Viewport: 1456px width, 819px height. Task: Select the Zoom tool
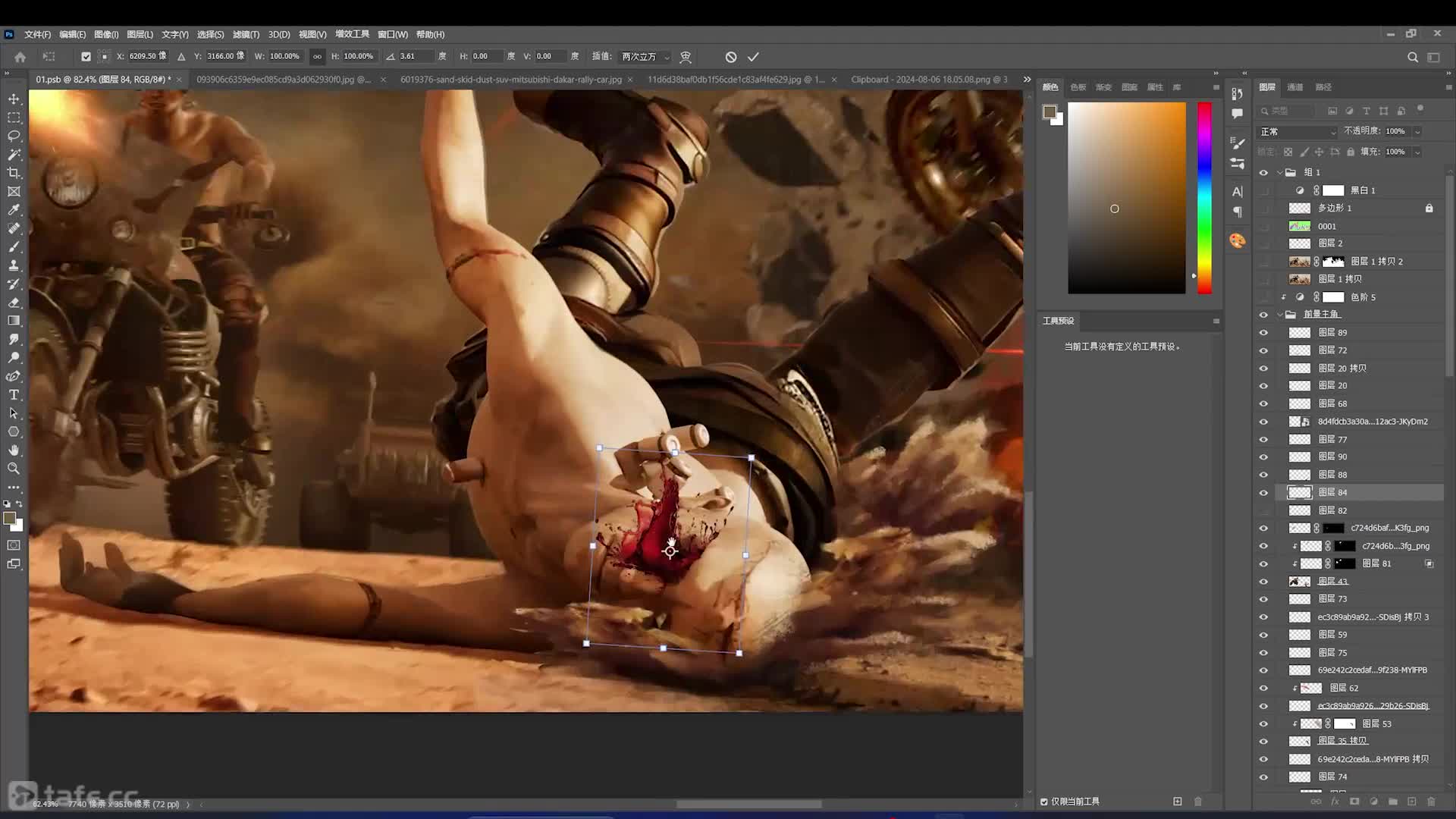[x=14, y=469]
